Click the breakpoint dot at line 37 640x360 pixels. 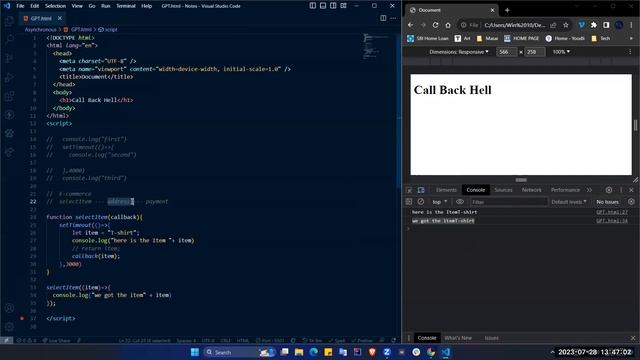(22, 318)
